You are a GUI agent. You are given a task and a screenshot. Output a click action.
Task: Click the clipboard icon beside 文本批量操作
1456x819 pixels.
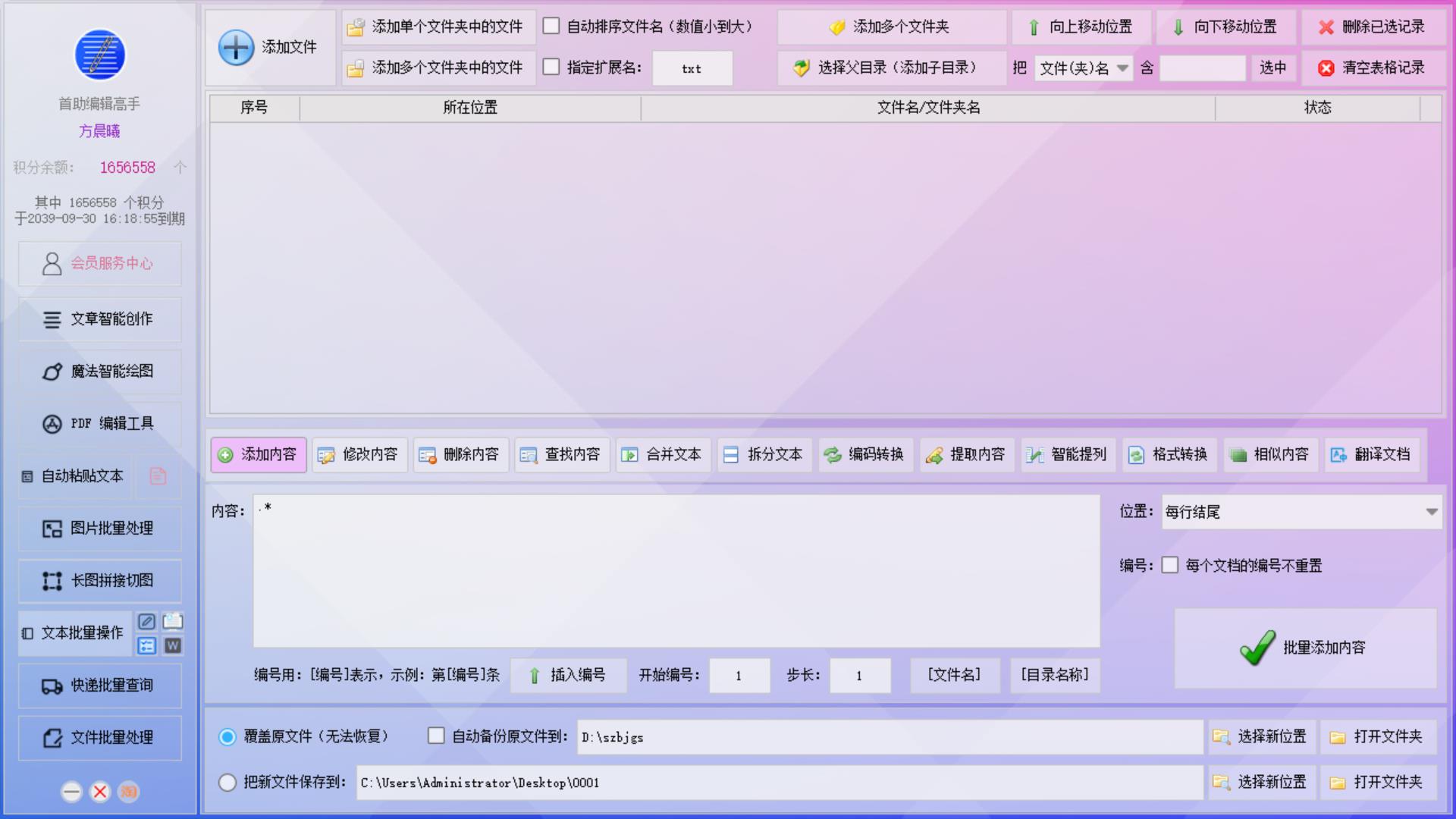click(x=173, y=622)
